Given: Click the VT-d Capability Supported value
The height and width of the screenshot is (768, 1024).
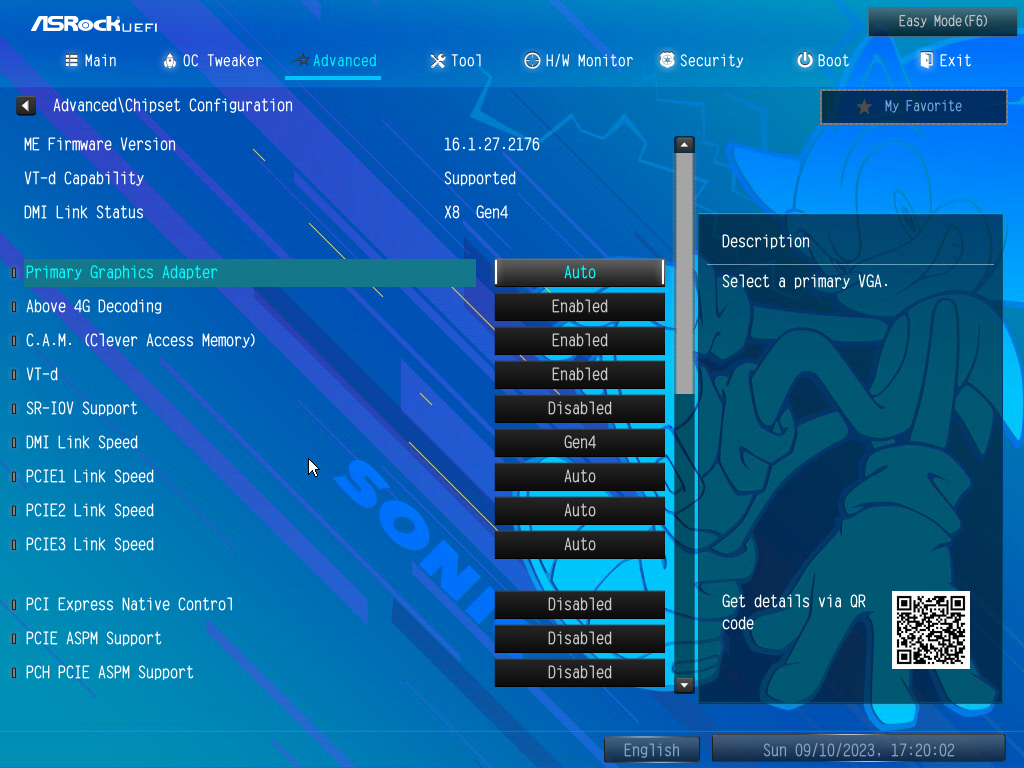Looking at the screenshot, I should (480, 178).
